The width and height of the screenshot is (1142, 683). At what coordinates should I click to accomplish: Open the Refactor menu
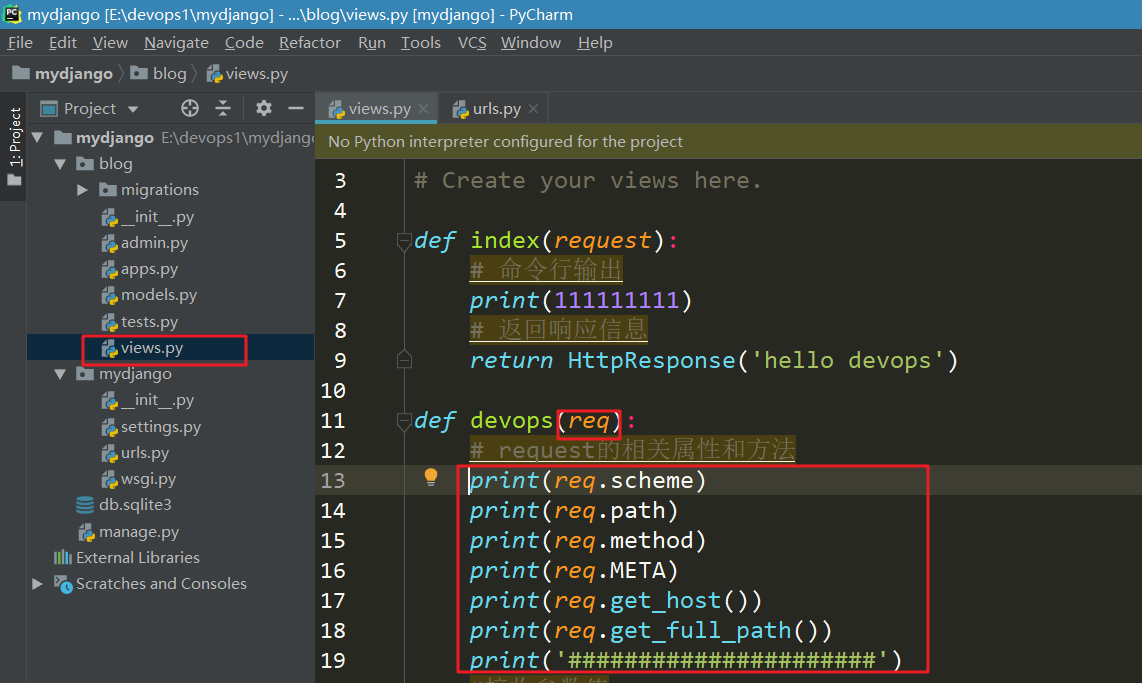pyautogui.click(x=309, y=43)
